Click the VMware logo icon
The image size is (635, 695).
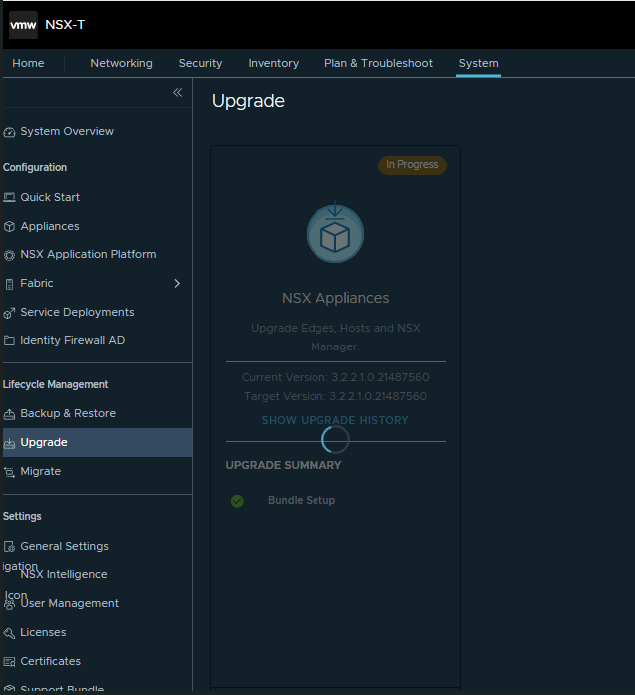(23, 25)
